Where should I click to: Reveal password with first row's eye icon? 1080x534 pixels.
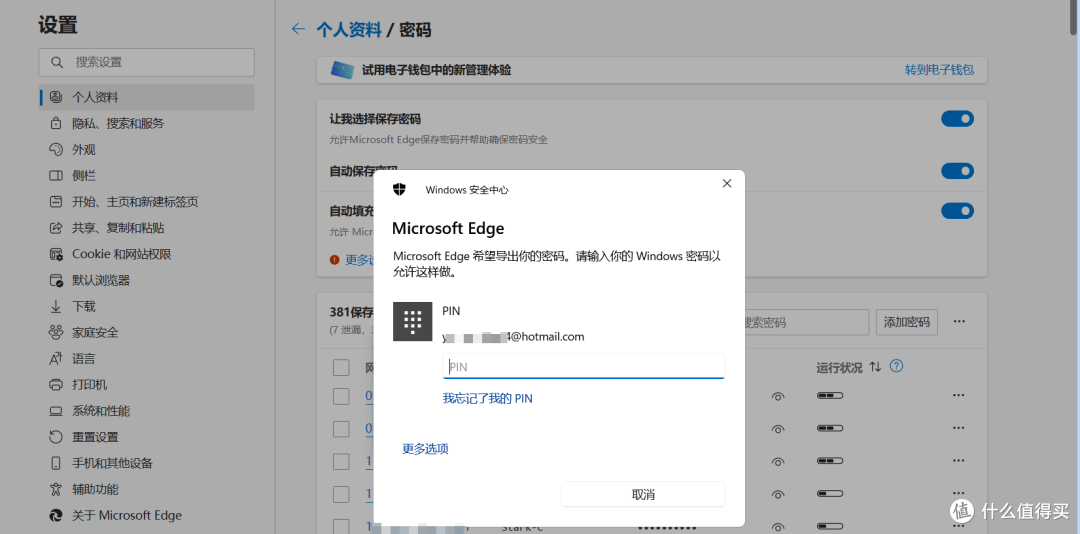tap(778, 396)
